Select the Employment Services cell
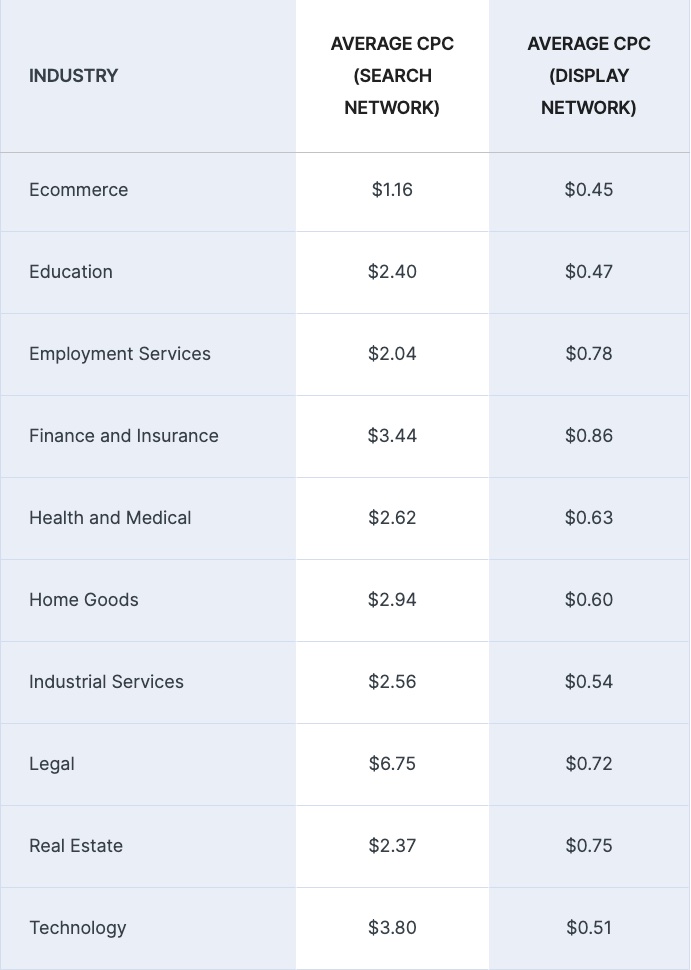The width and height of the screenshot is (691, 970). tap(120, 354)
